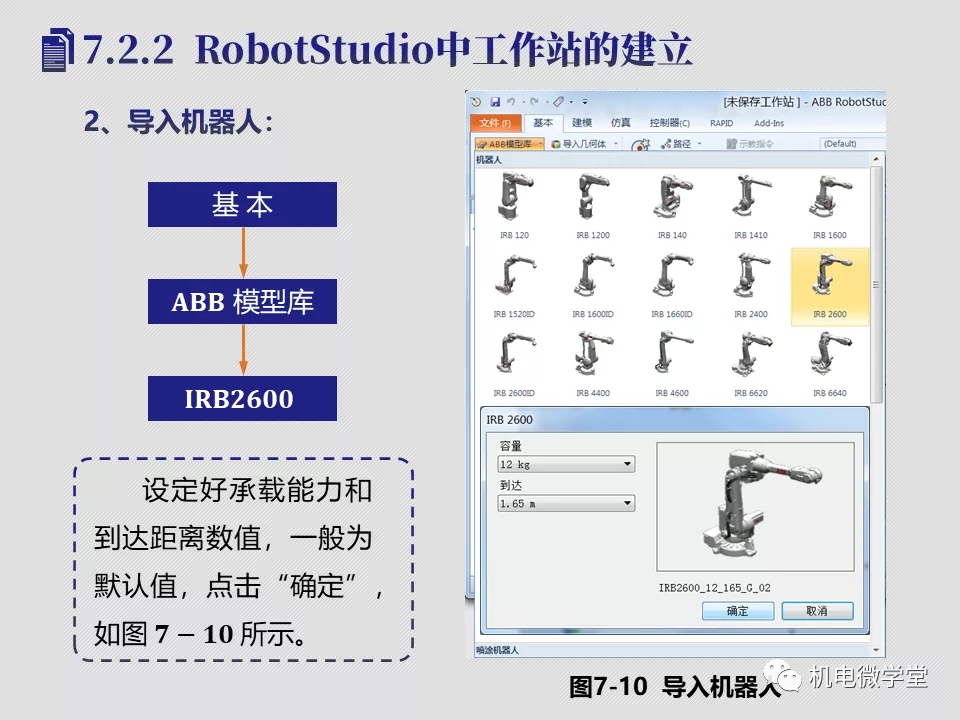Image resolution: width=960 pixels, height=720 pixels.
Task: Select the IRB 1600 robot thumbnail
Action: pyautogui.click(x=830, y=205)
